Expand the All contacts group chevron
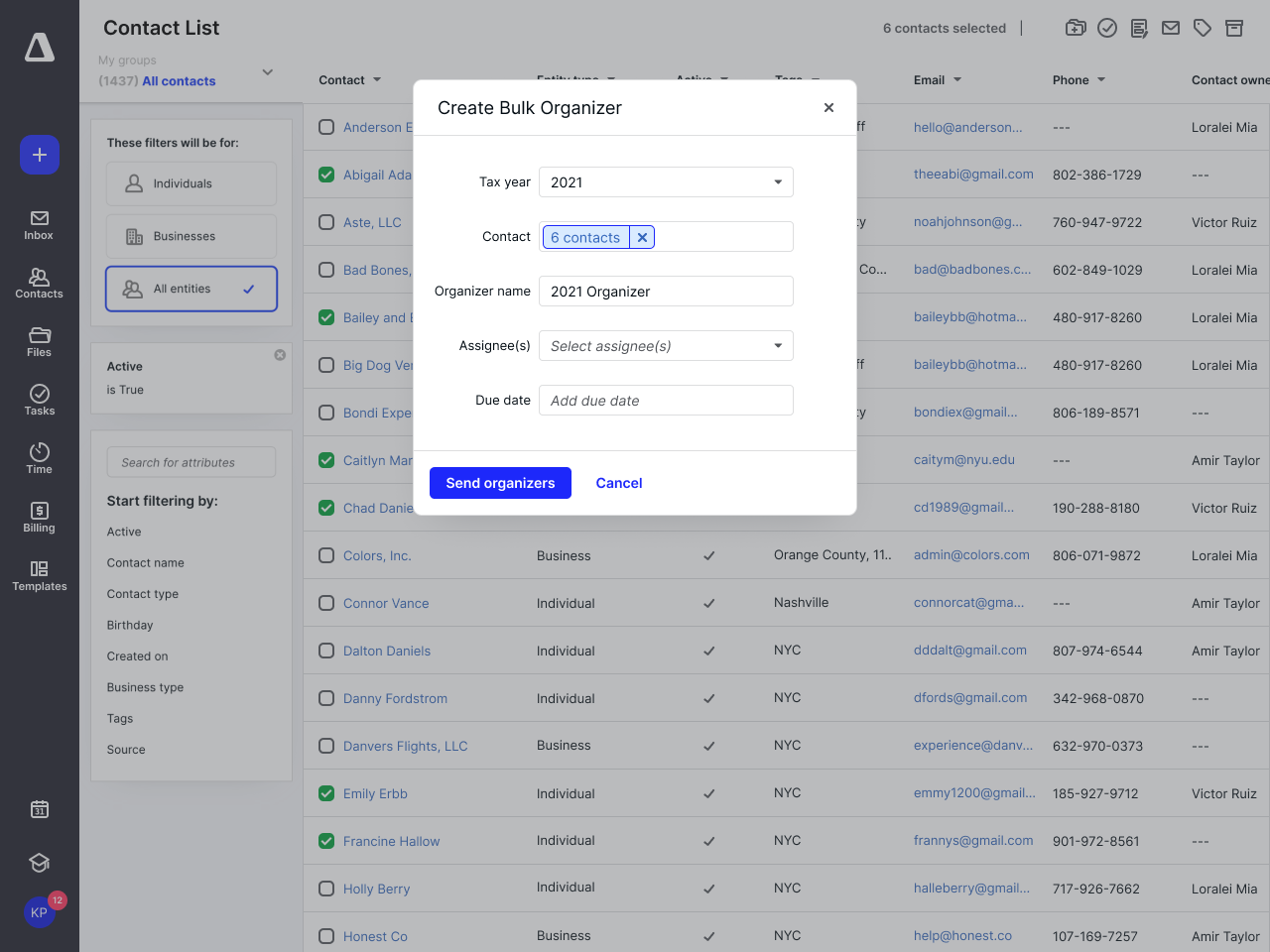The height and width of the screenshot is (952, 1270). tap(267, 72)
